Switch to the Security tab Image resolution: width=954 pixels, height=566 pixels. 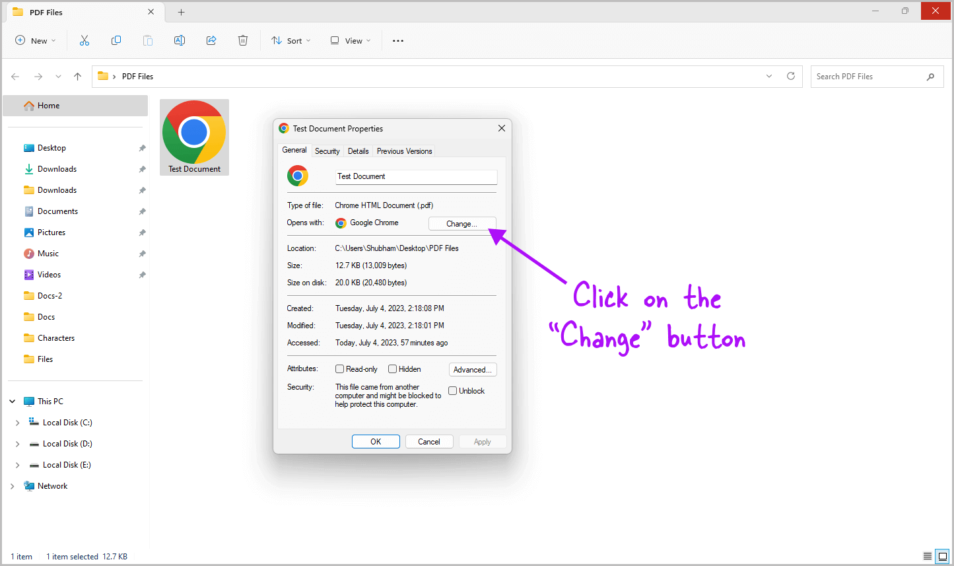click(x=327, y=151)
